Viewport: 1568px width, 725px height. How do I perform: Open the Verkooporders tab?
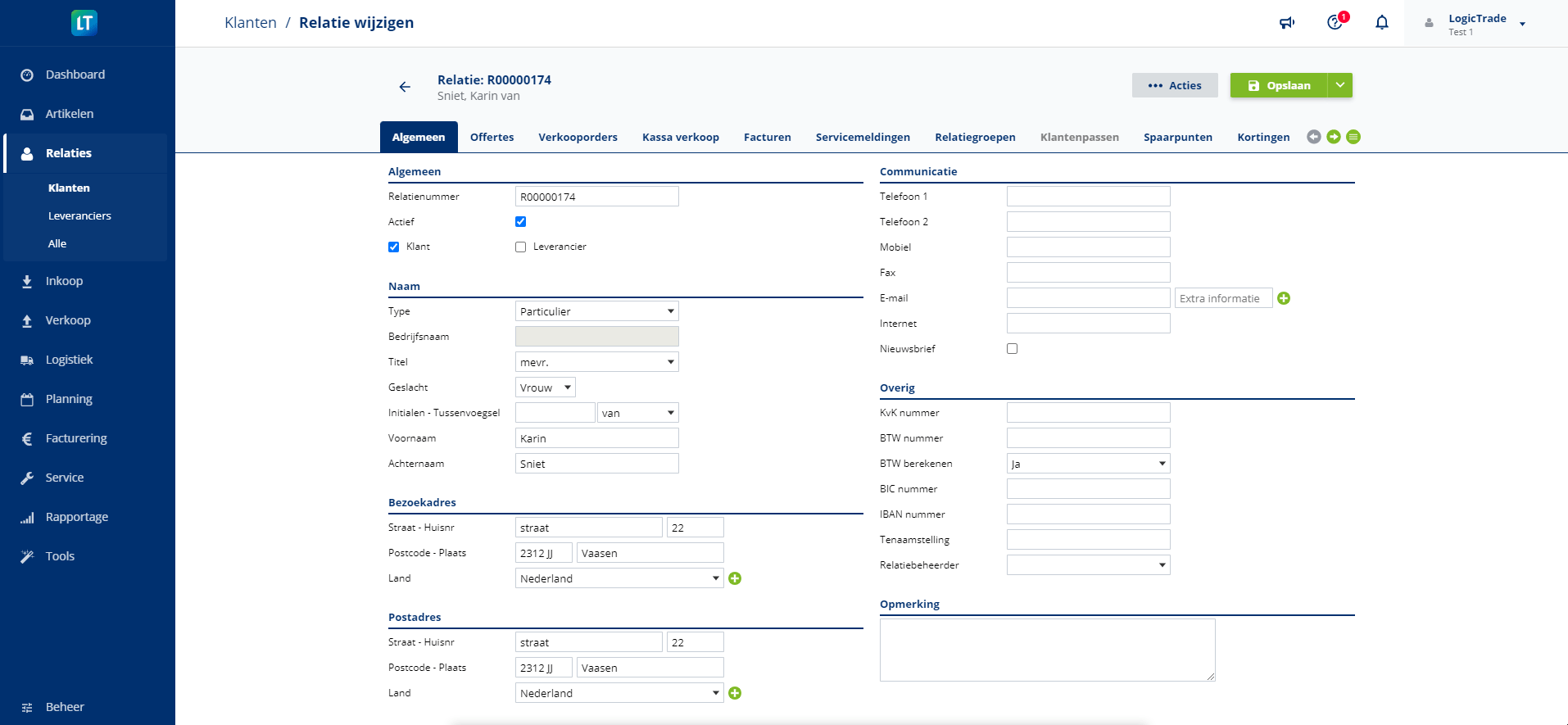click(x=578, y=137)
